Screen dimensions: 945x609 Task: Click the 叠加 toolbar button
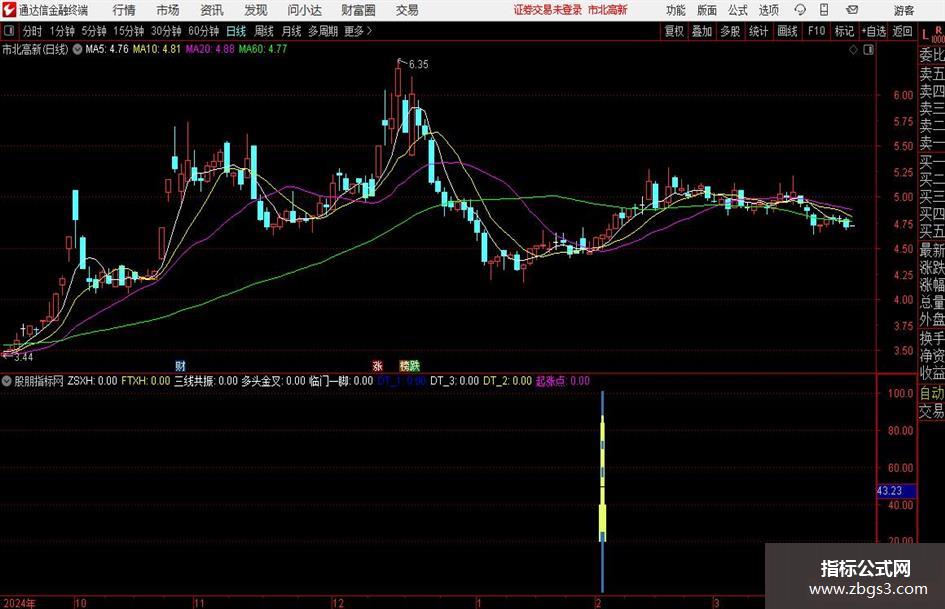coord(702,31)
